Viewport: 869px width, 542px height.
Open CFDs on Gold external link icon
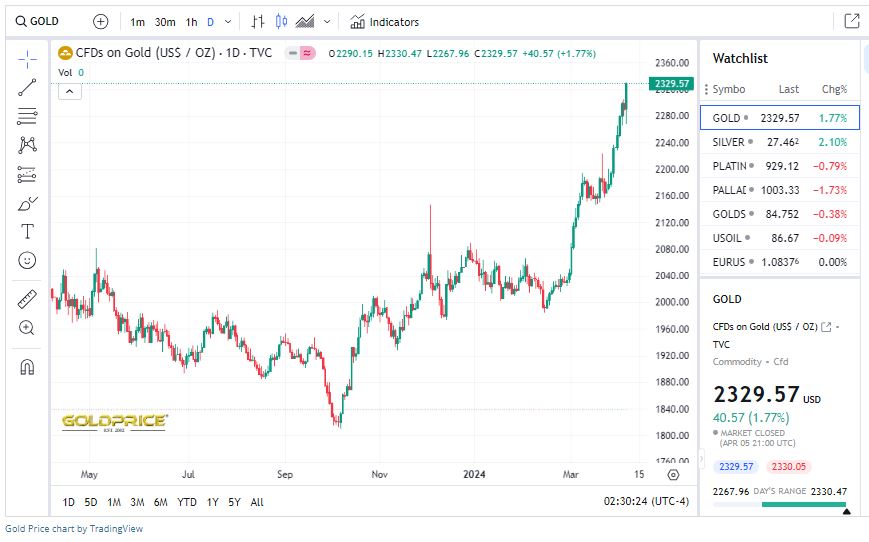(x=826, y=326)
